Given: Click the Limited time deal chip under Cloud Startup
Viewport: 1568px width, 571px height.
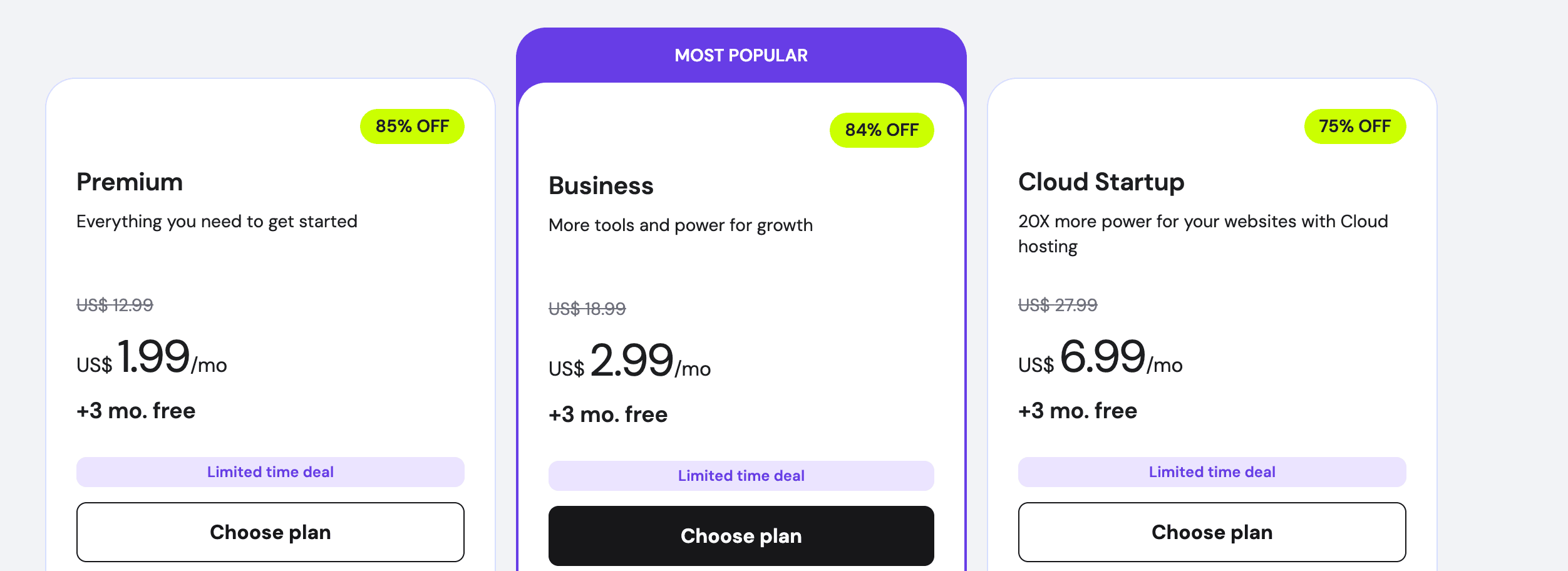Looking at the screenshot, I should click(1212, 471).
